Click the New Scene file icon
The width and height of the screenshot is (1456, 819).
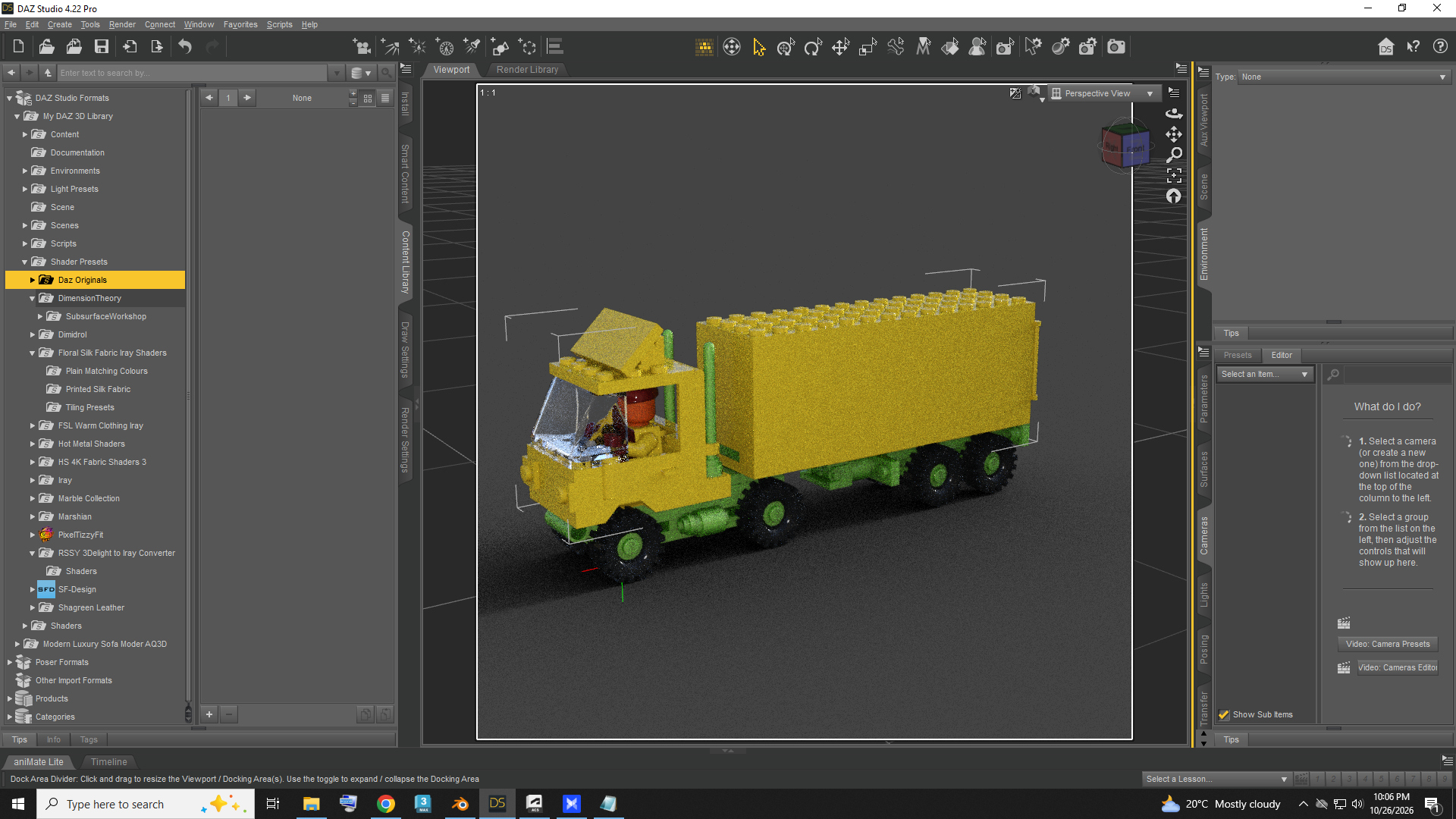click(x=18, y=47)
